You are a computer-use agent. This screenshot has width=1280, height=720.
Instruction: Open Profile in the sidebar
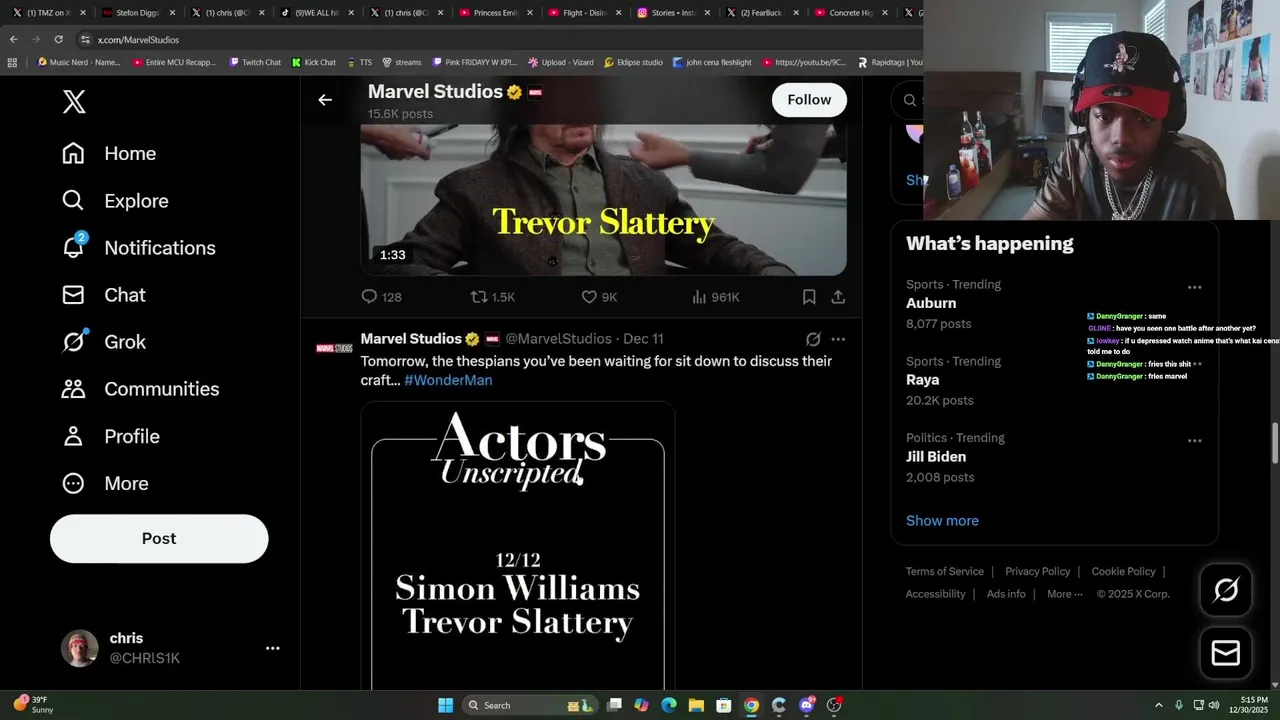[x=110, y=436]
